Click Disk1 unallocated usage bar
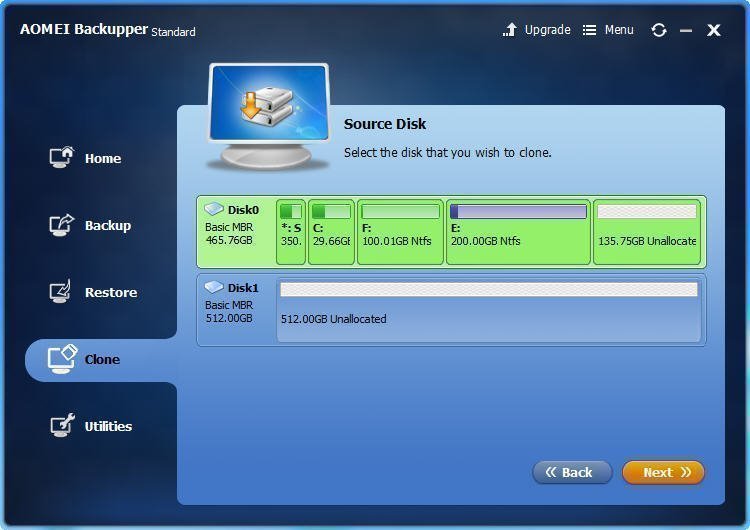The width and height of the screenshot is (750, 530). (x=488, y=289)
